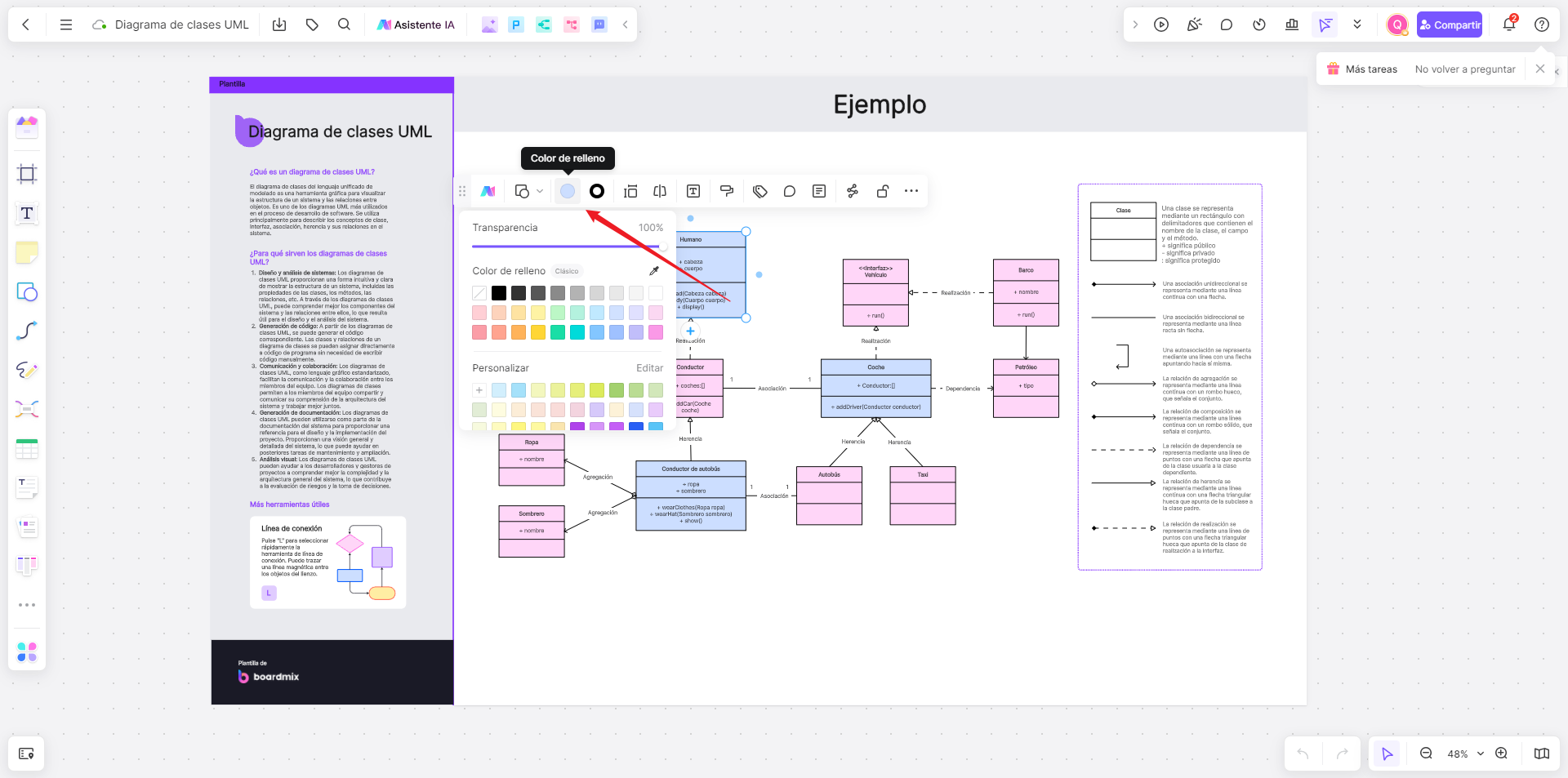1568x778 pixels.
Task: Click the user avatar Q
Action: 1397,24
